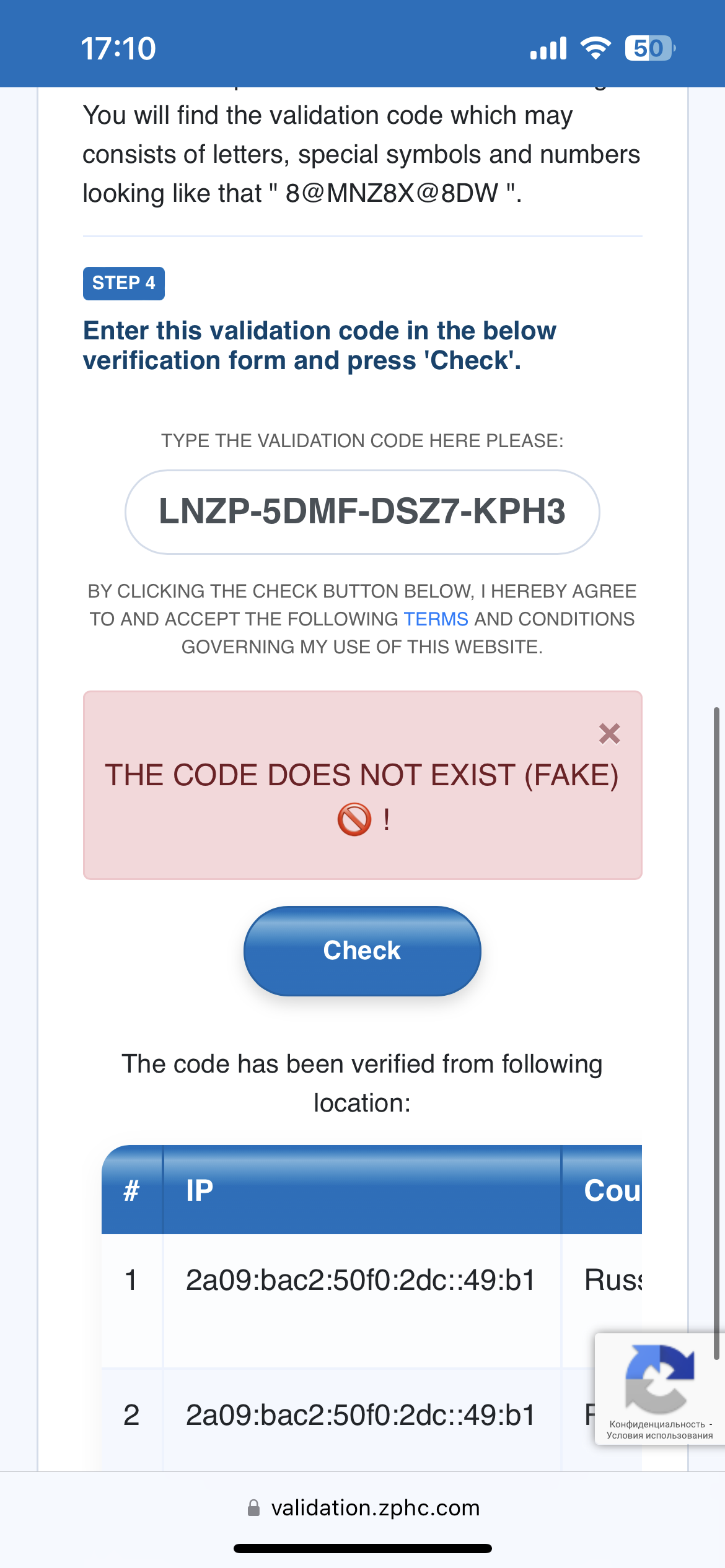Tap the Wi-Fi status icon
The width and height of the screenshot is (725, 1568).
click(x=595, y=48)
